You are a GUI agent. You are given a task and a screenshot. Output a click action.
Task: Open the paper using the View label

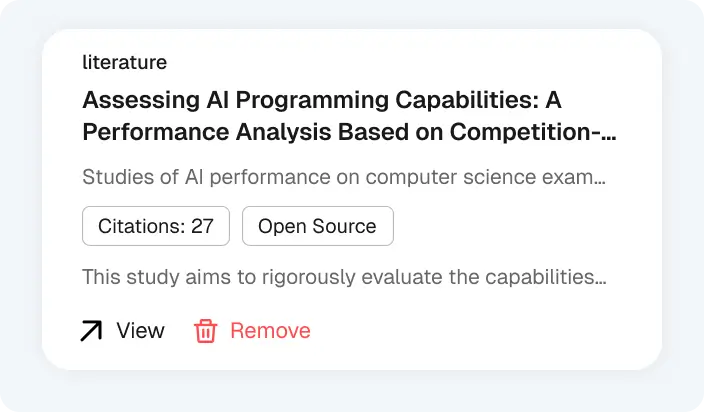pyautogui.click(x=140, y=331)
